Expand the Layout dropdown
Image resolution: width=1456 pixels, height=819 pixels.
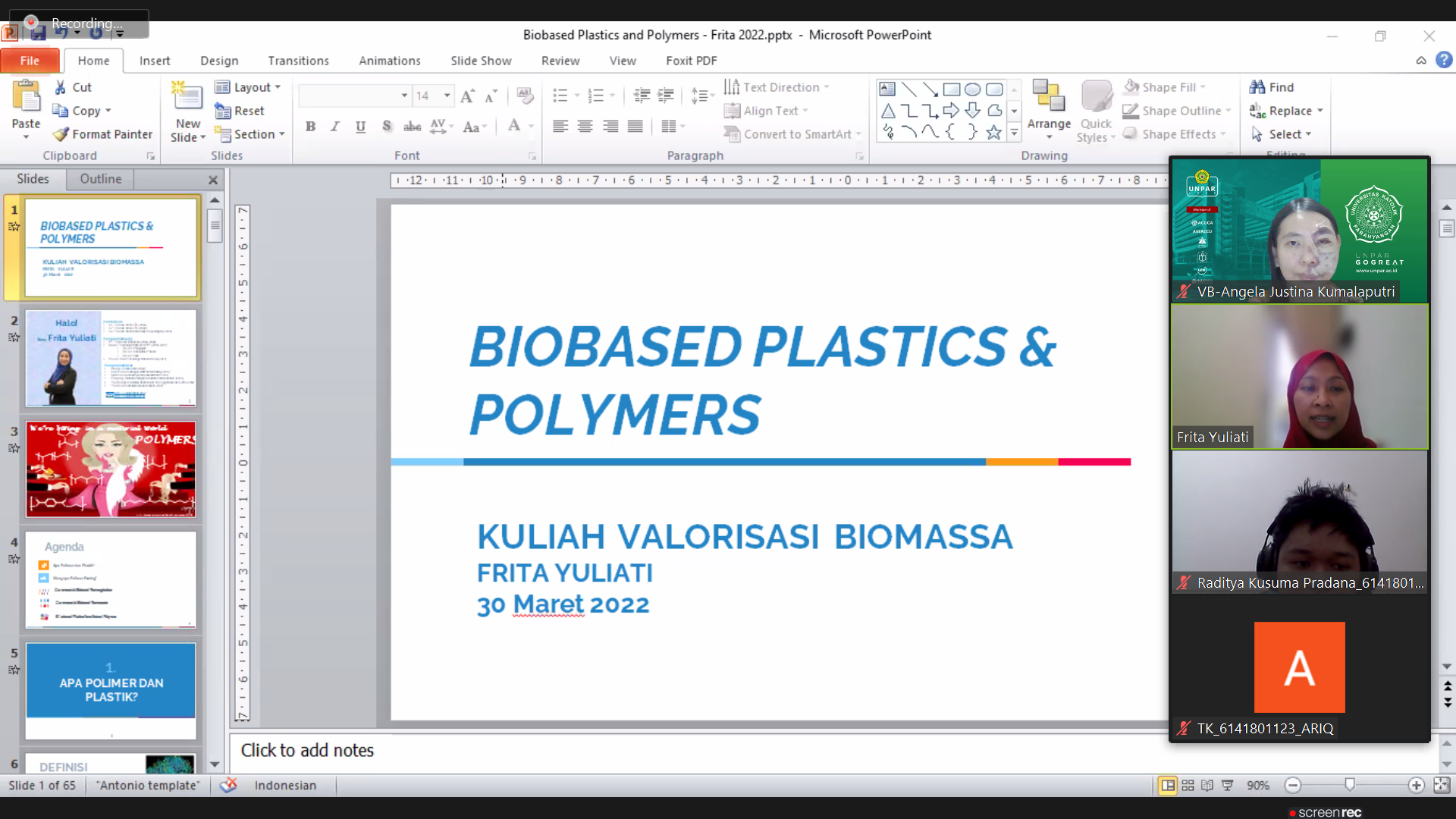278,87
